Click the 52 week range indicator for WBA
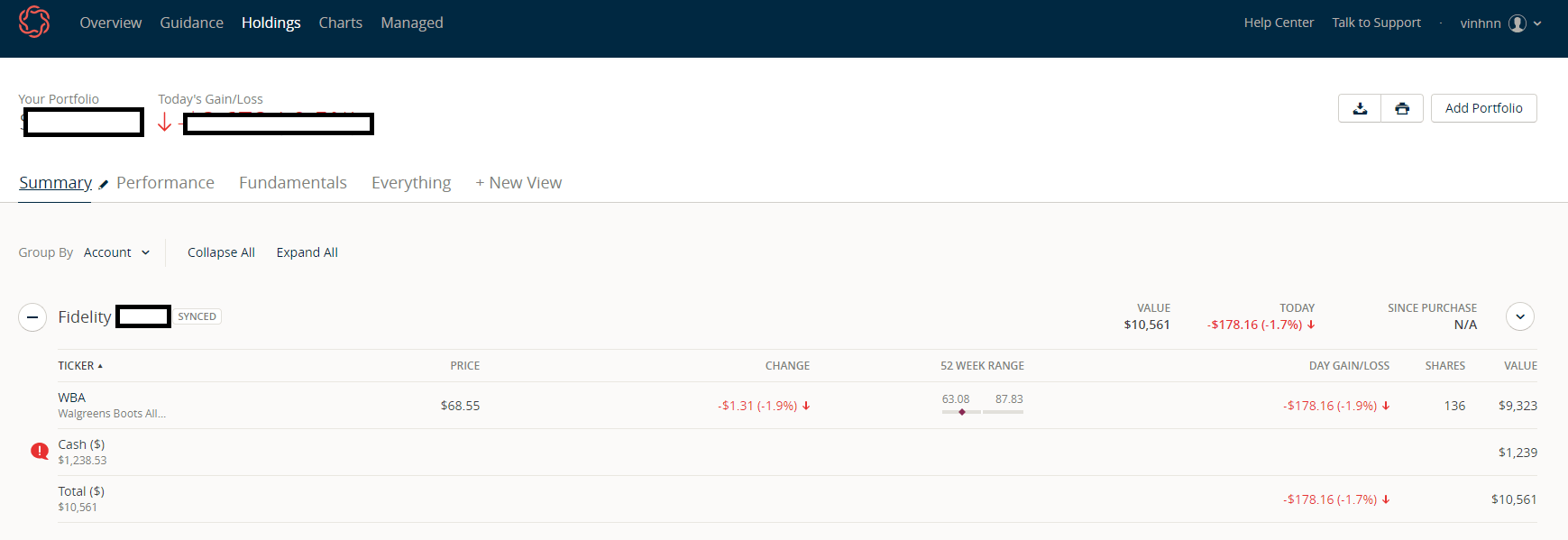 pos(983,406)
